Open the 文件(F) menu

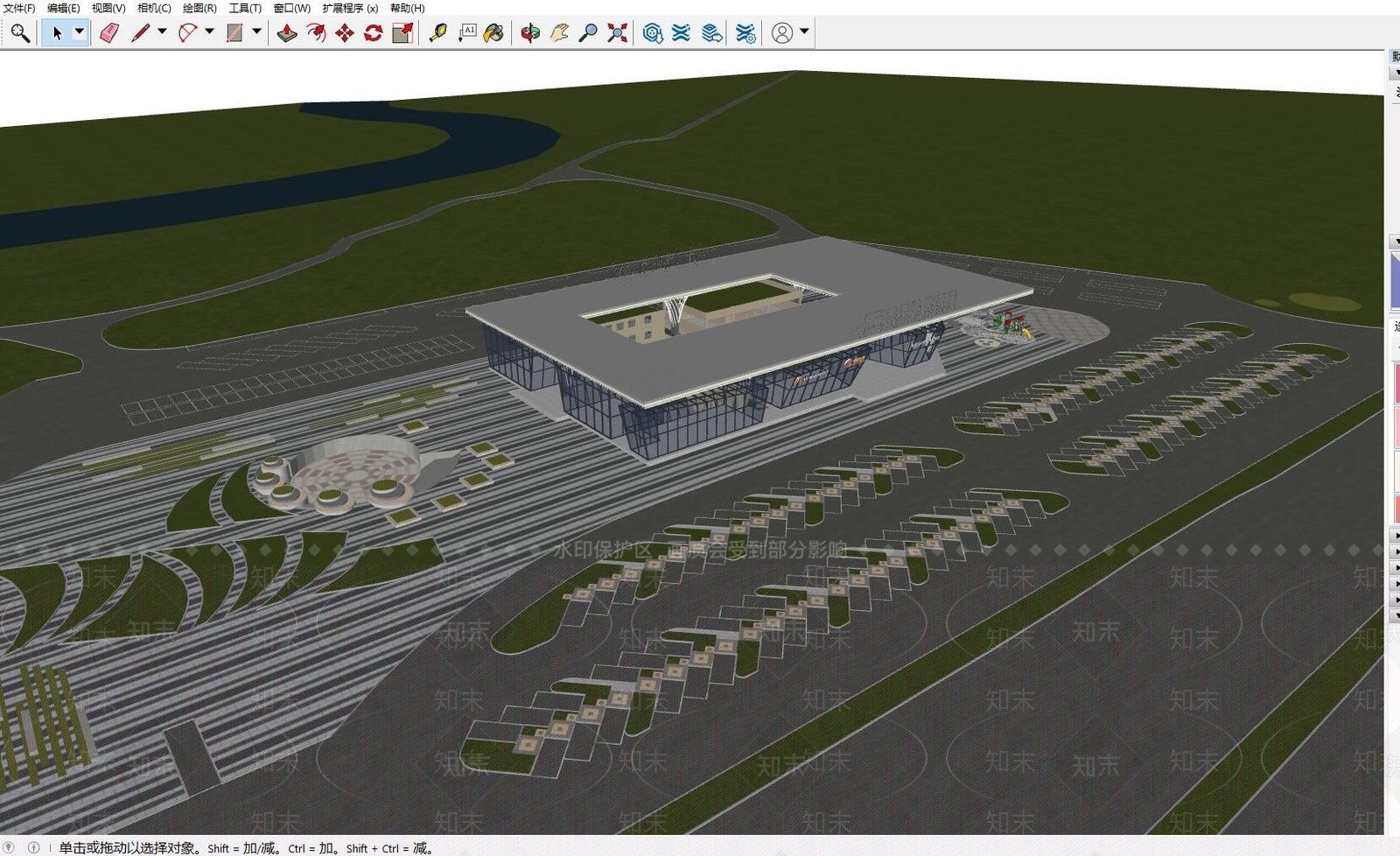19,8
